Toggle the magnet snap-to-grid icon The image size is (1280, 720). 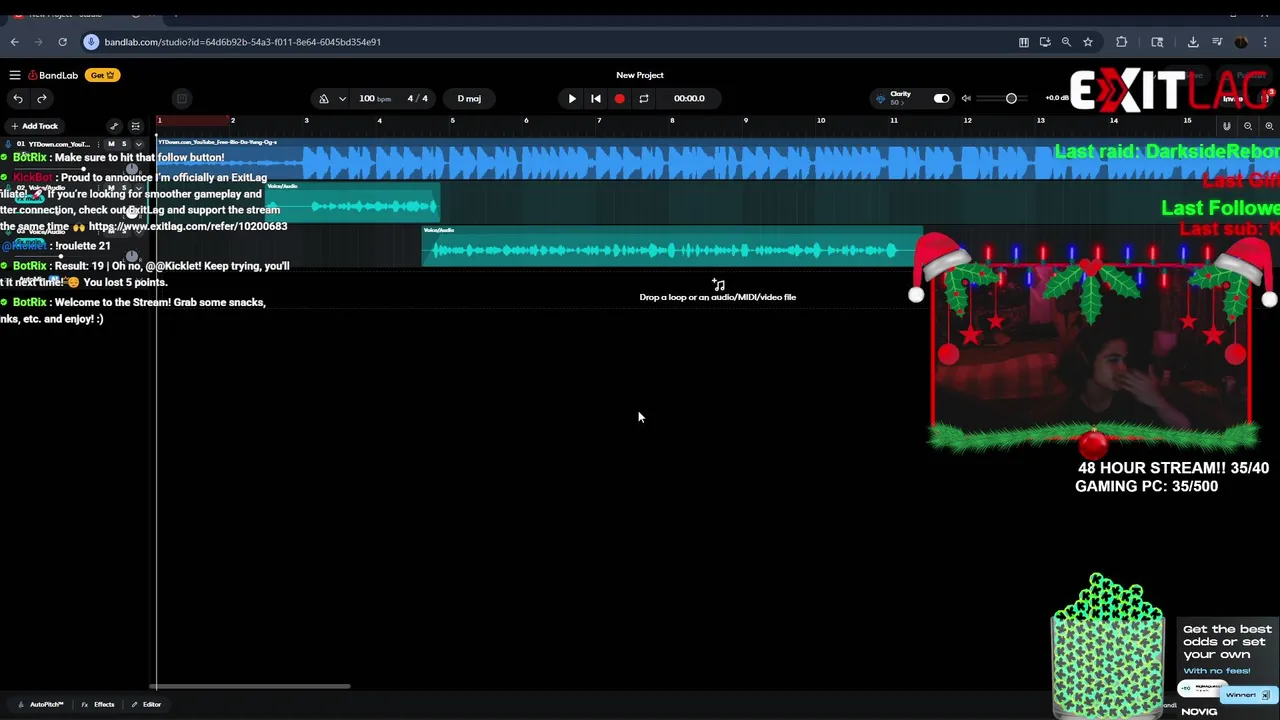pyautogui.click(x=1227, y=126)
